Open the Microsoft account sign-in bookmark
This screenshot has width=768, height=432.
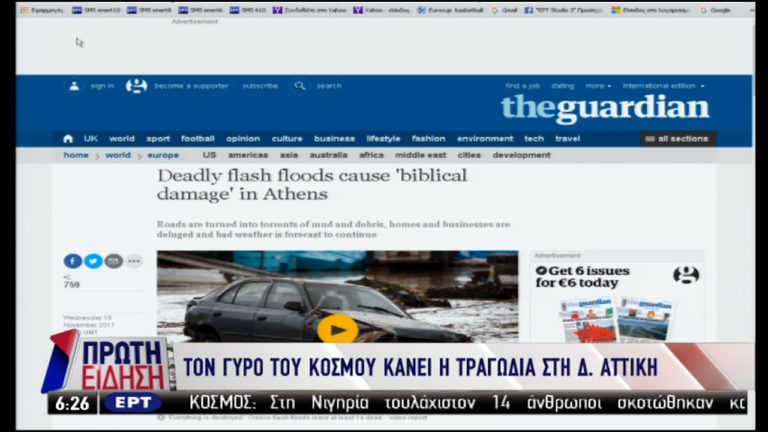pos(651,10)
